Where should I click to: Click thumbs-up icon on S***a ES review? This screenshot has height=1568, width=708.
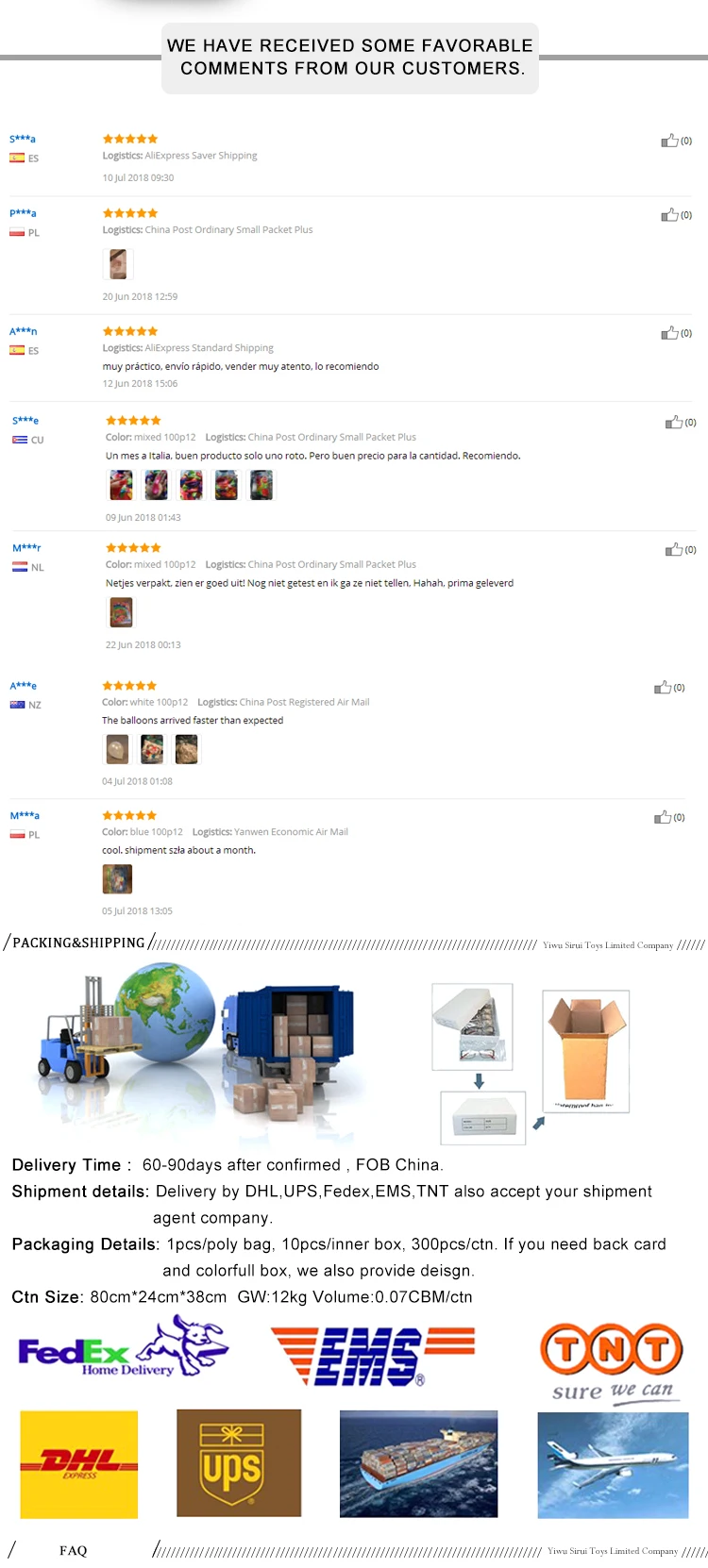(669, 141)
